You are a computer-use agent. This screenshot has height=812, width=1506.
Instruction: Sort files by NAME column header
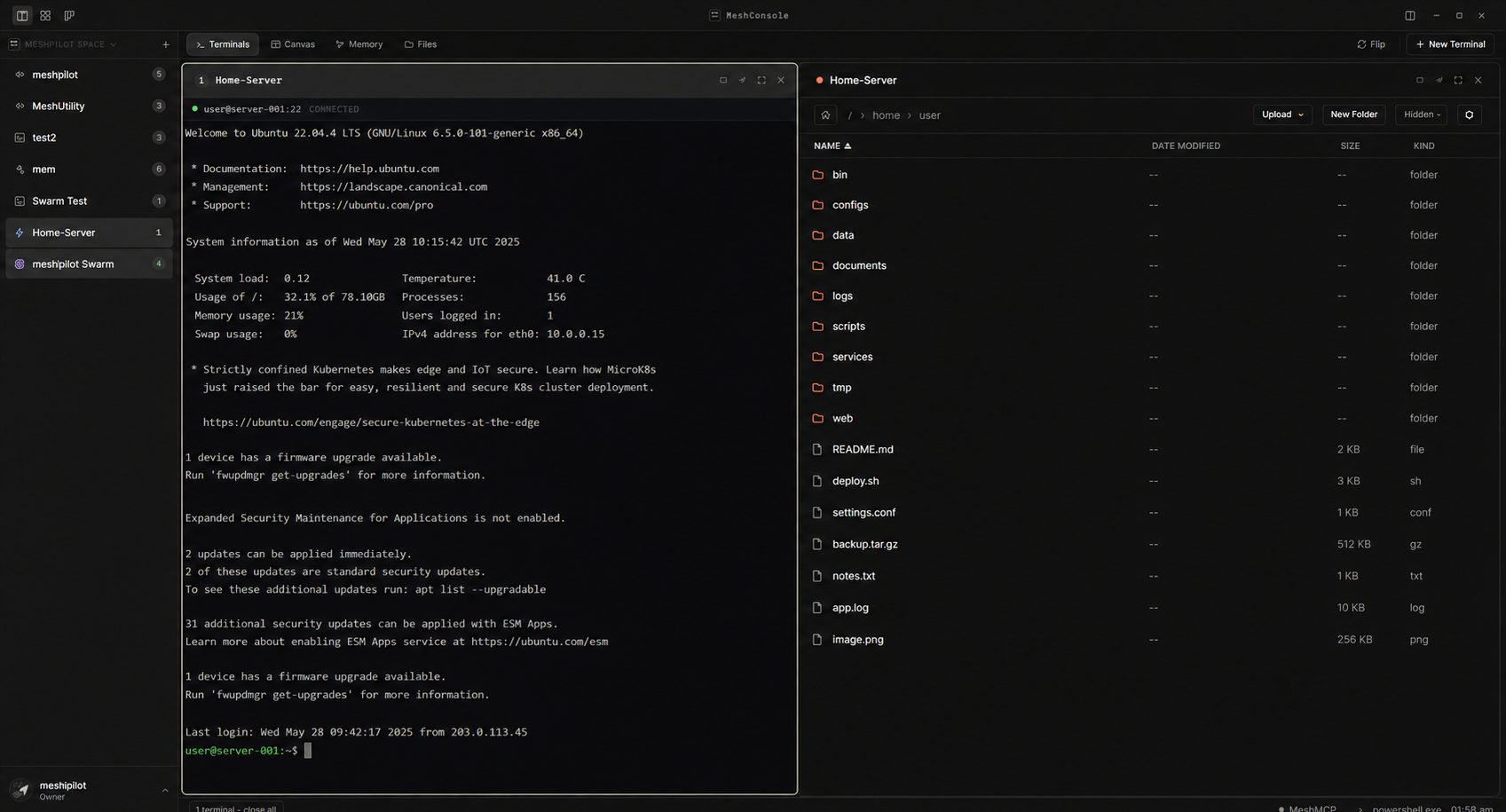coord(832,146)
